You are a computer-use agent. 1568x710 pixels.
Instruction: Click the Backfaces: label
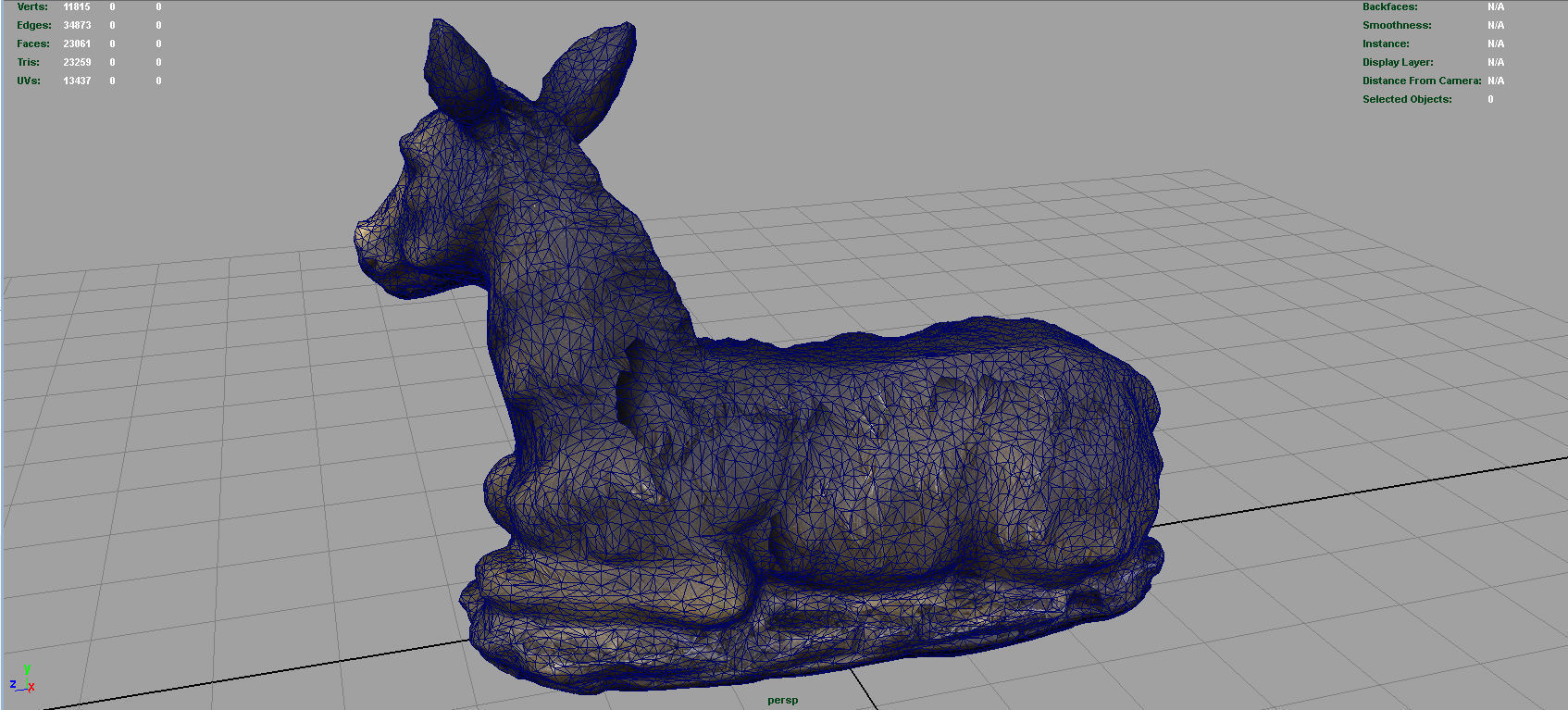(x=1389, y=6)
